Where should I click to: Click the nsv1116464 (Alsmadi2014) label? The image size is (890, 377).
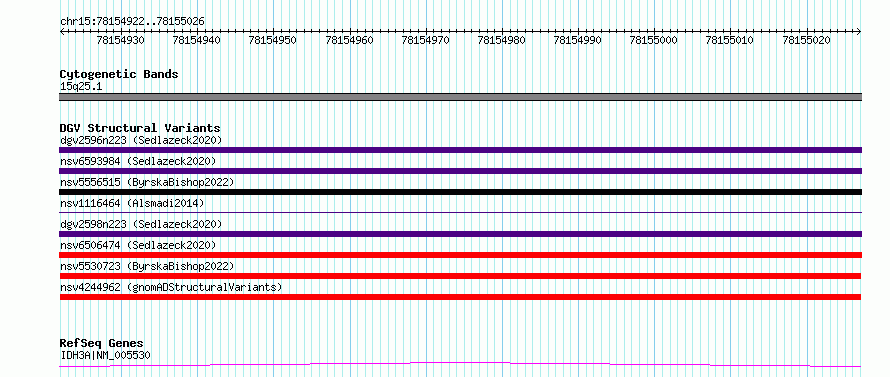click(132, 203)
